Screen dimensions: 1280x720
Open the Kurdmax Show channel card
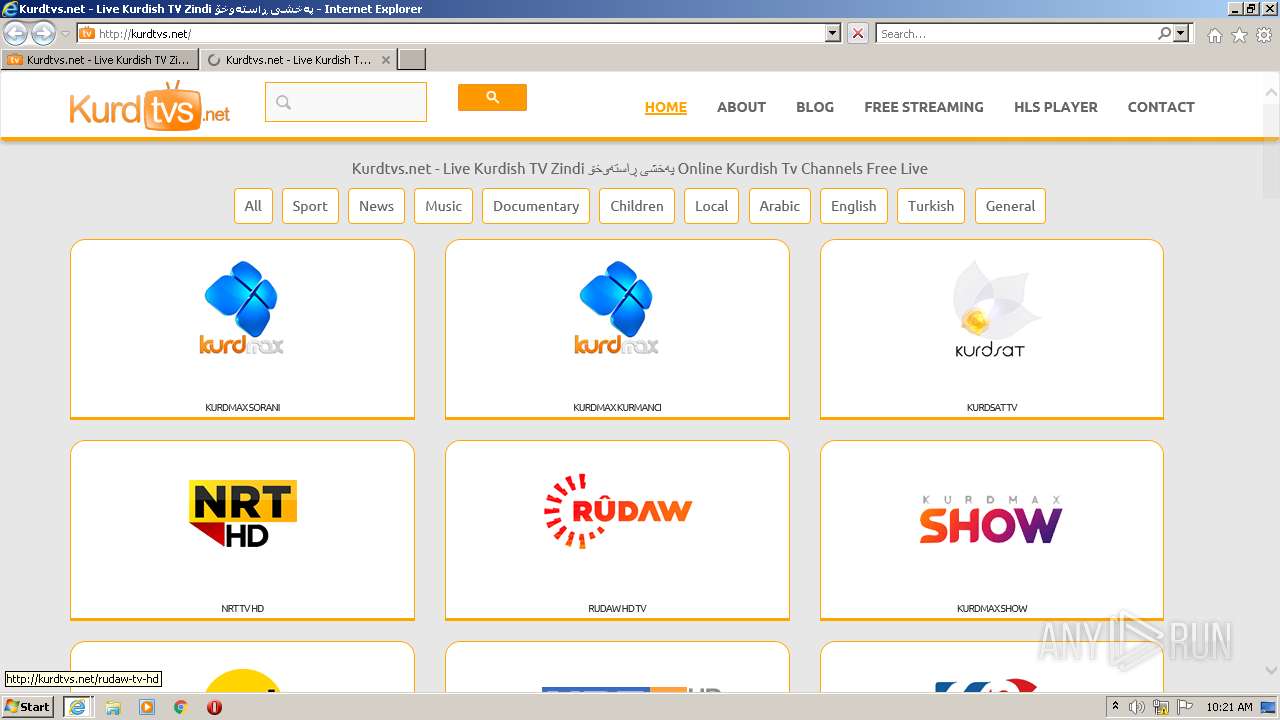pos(992,530)
